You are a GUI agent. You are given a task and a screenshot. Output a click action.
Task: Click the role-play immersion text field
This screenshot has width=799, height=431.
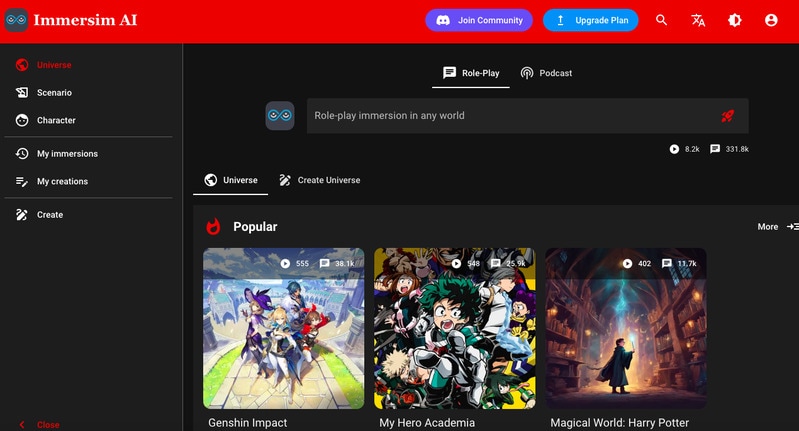click(510, 116)
